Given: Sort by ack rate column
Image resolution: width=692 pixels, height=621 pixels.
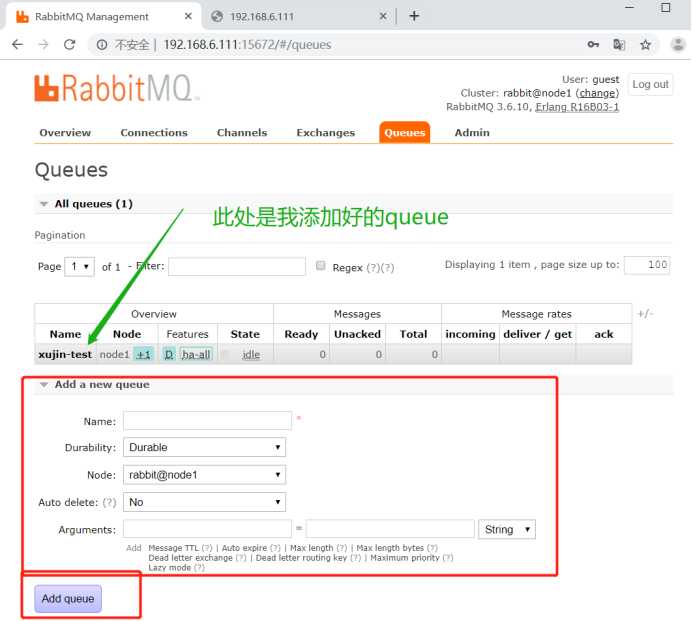Looking at the screenshot, I should point(604,334).
